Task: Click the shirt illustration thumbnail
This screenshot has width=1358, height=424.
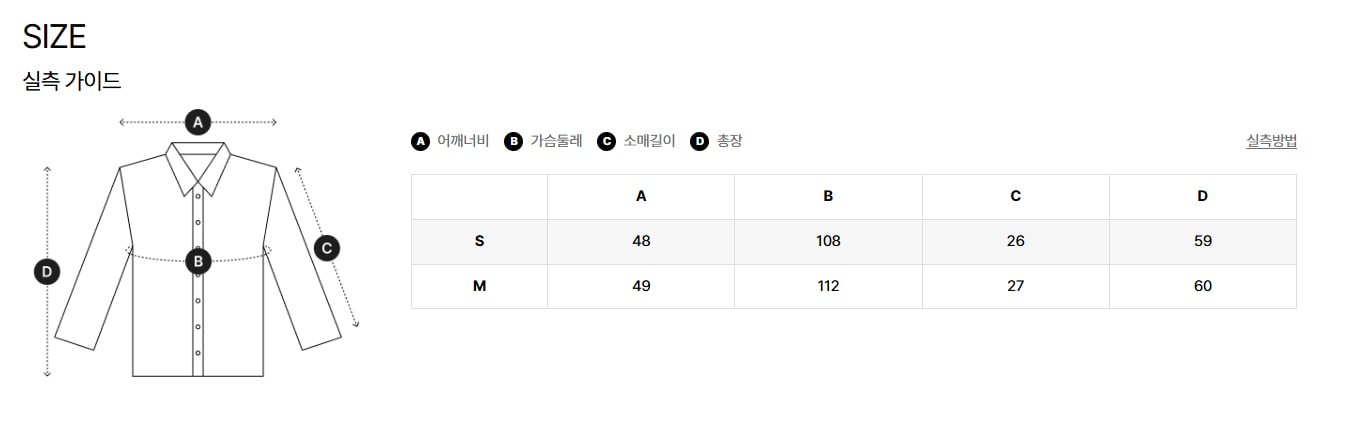Action: (x=198, y=245)
